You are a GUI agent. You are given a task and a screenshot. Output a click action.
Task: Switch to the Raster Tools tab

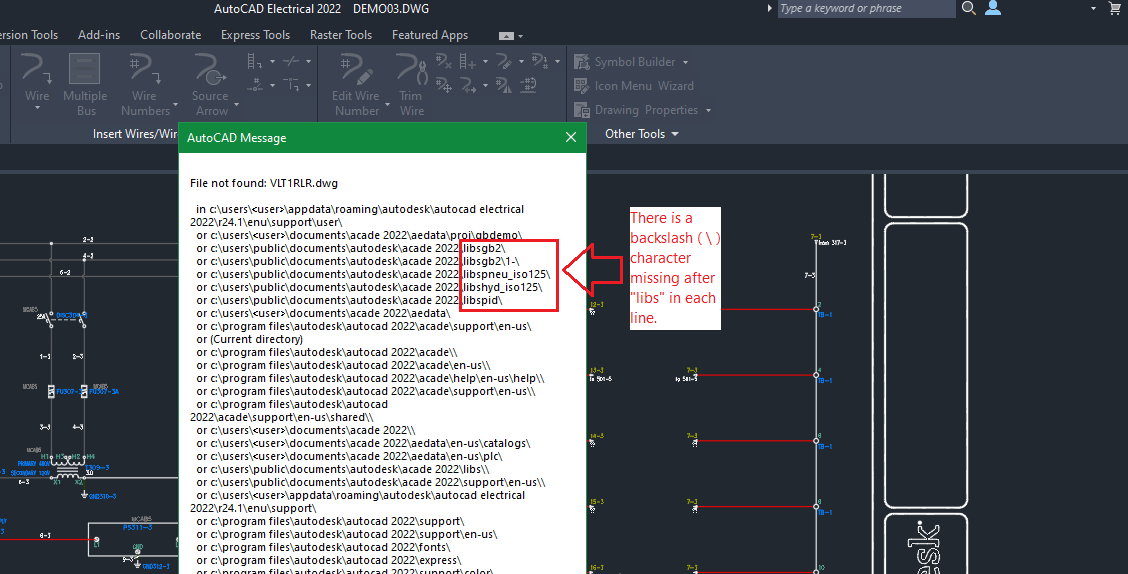point(341,35)
